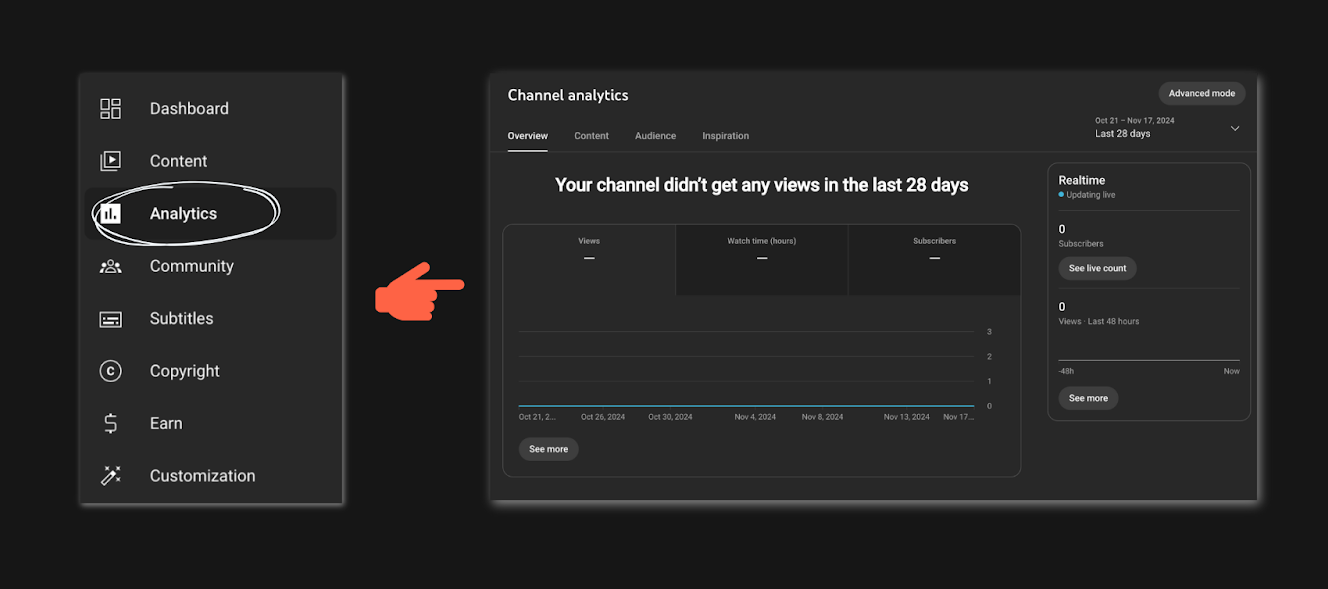Select the Content sidebar icon
1328x589 pixels.
tap(111, 160)
